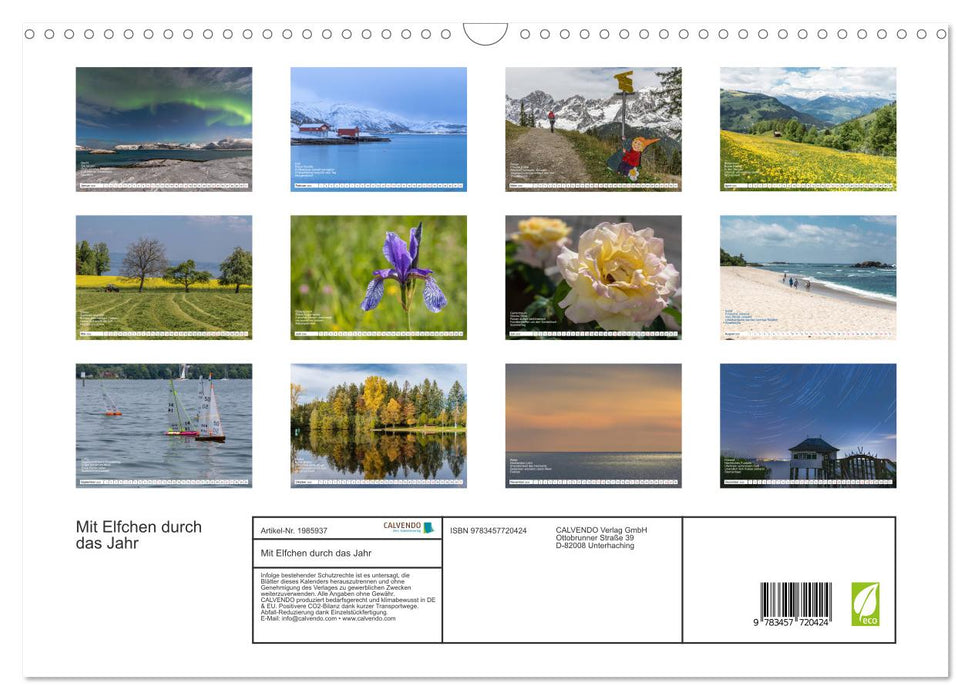Select the yellow flower alpine meadow photo
The width and height of the screenshot is (971, 700).
[807, 128]
